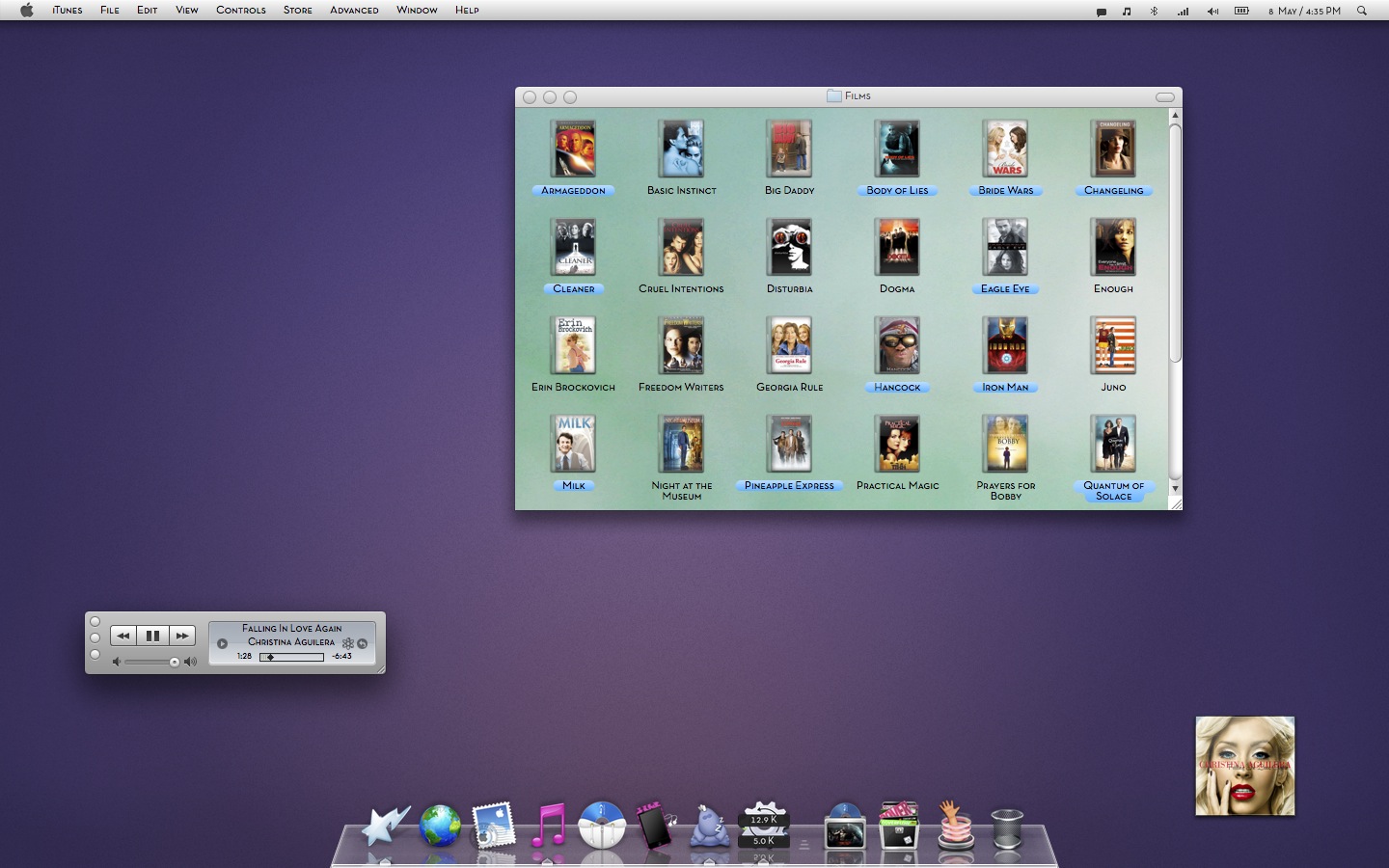Click the Bluetooth menu bar icon
The width and height of the screenshot is (1389, 868).
[1154, 11]
